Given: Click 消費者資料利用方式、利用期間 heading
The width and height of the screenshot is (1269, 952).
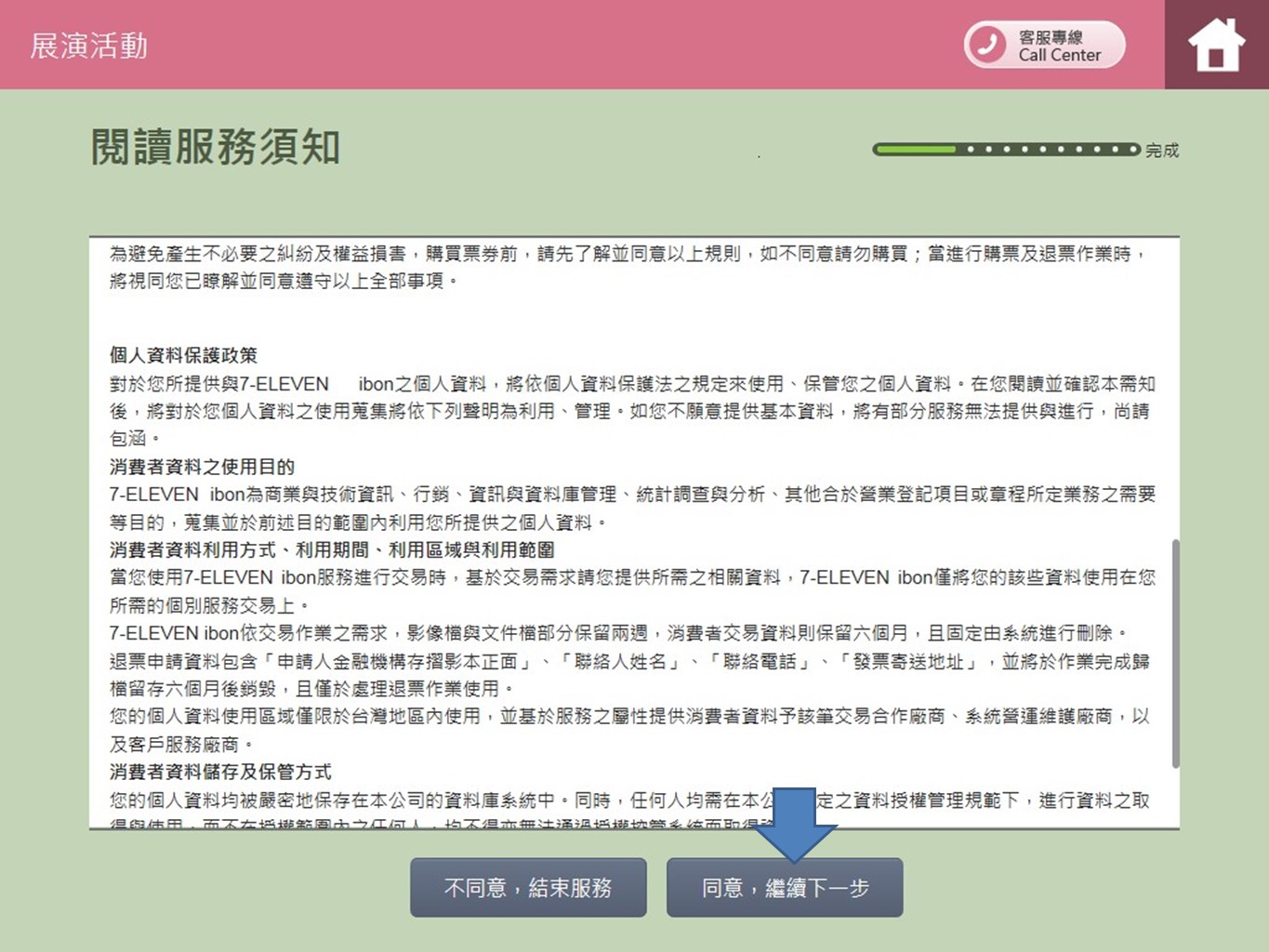Looking at the screenshot, I should (x=332, y=549).
